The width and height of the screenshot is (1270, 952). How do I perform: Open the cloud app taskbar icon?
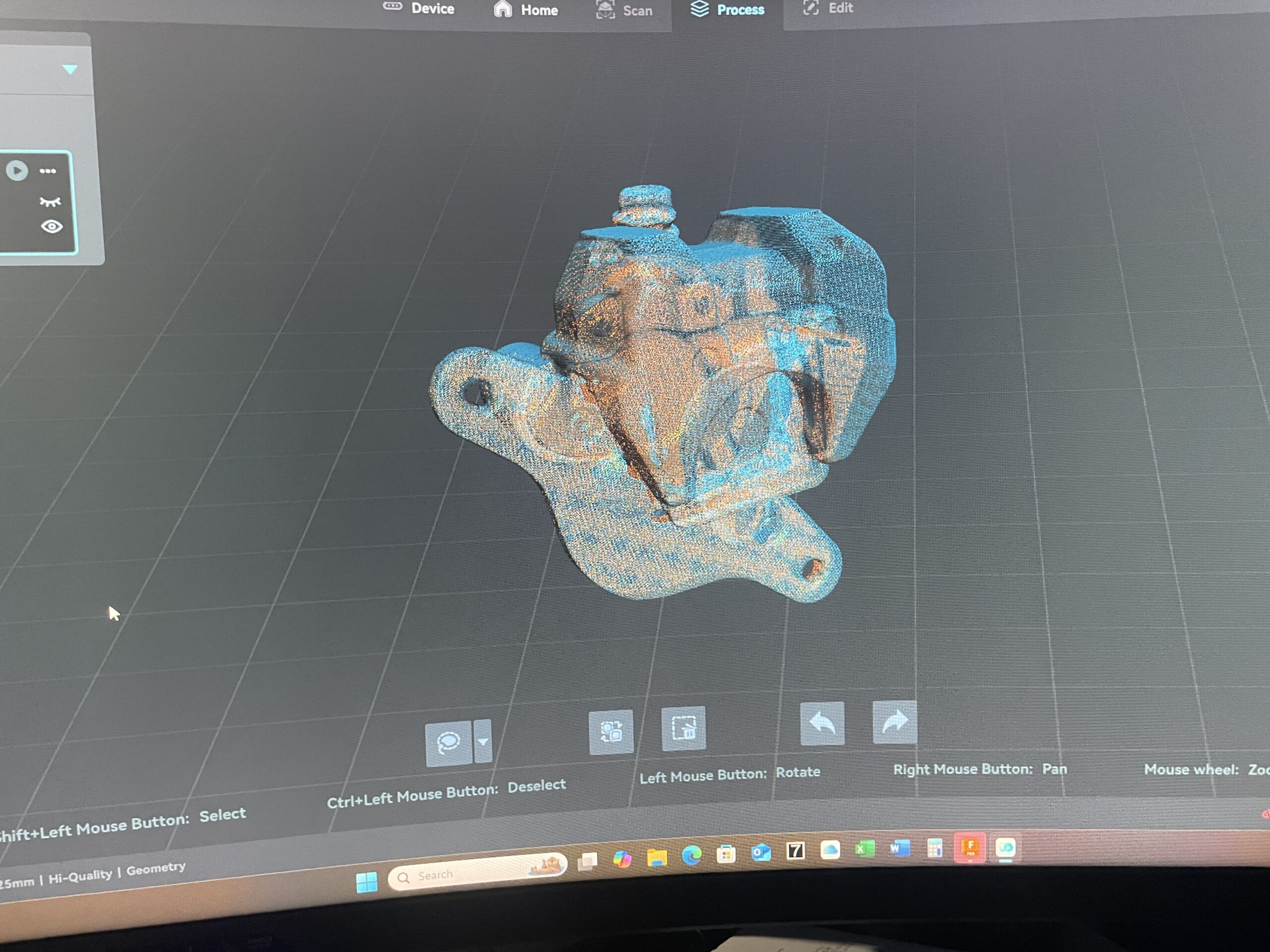pos(830,850)
